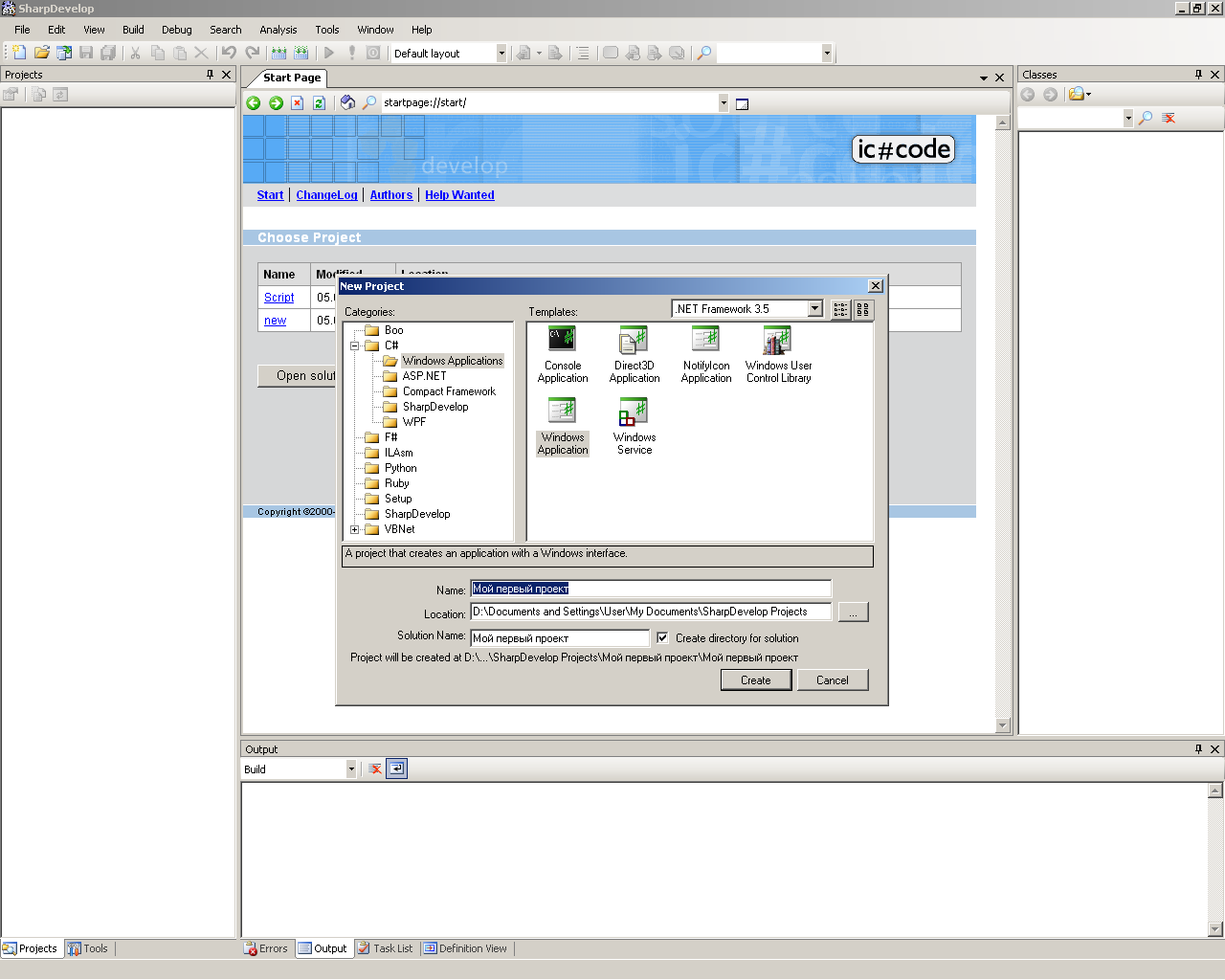Screen dimensions: 1225x980
Task: Open the Authors link
Action: coord(391,195)
